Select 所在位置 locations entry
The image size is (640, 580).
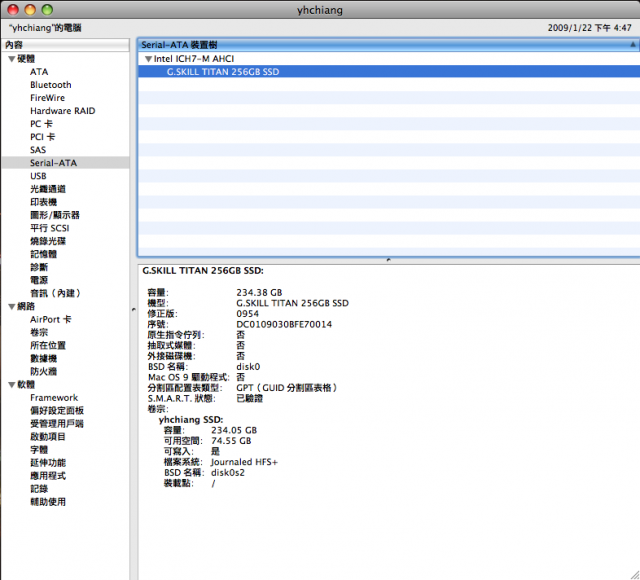click(48, 346)
